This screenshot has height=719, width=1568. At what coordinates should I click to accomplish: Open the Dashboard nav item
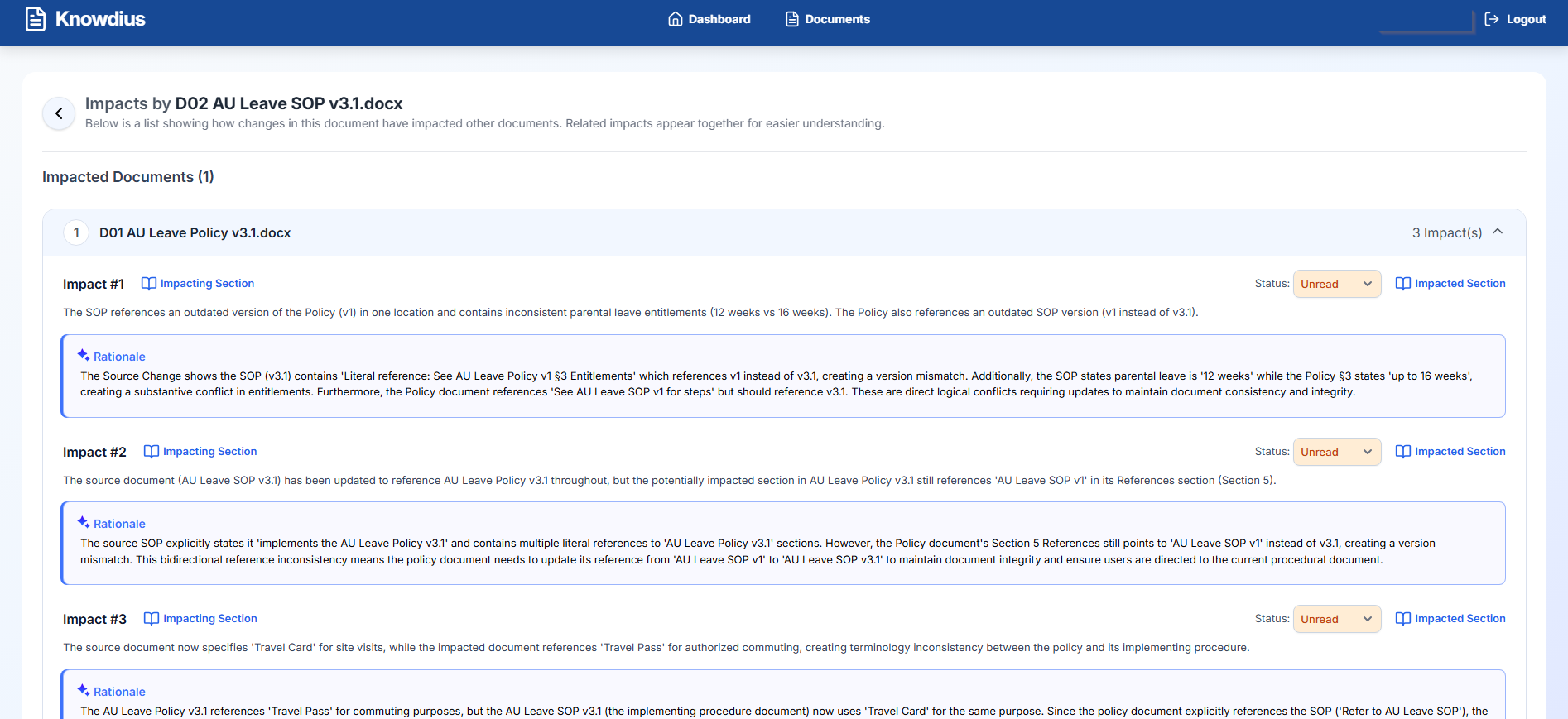(x=709, y=19)
